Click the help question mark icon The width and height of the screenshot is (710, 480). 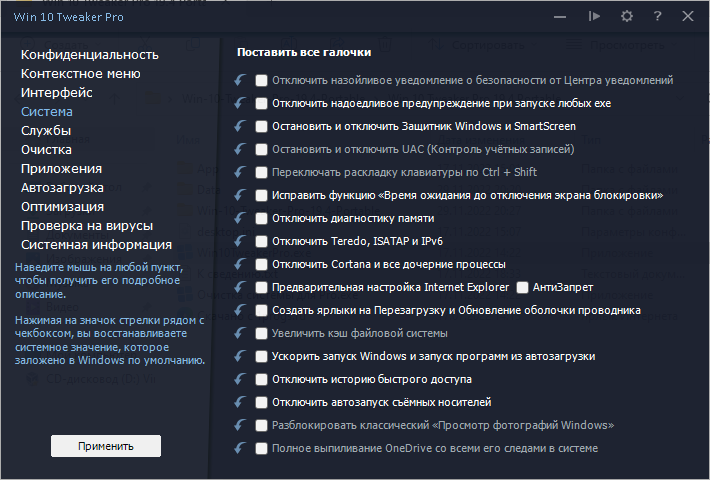(x=657, y=16)
